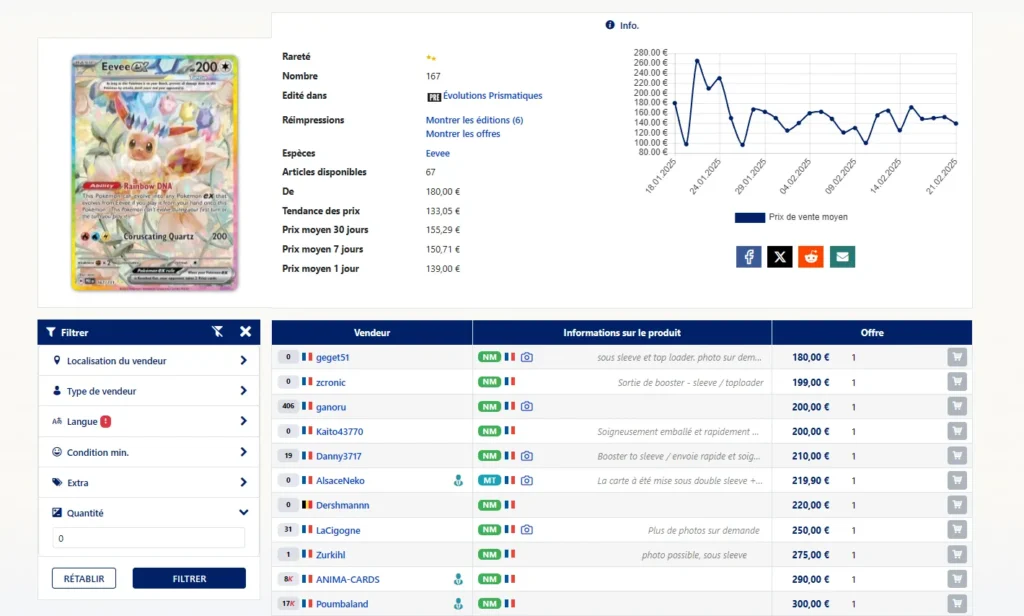View AlsaceNeko's card photo camera icon
Viewport: 1024px width, 616px height.
pyautogui.click(x=526, y=480)
